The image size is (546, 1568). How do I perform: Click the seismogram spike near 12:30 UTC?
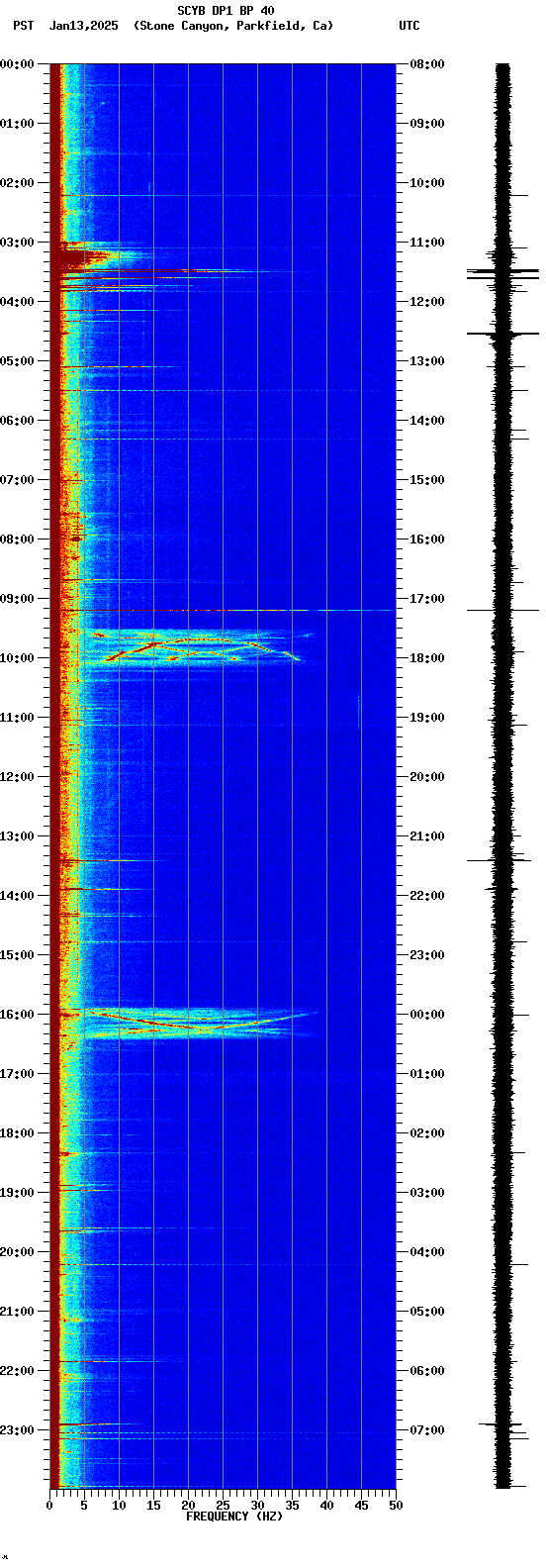click(503, 335)
